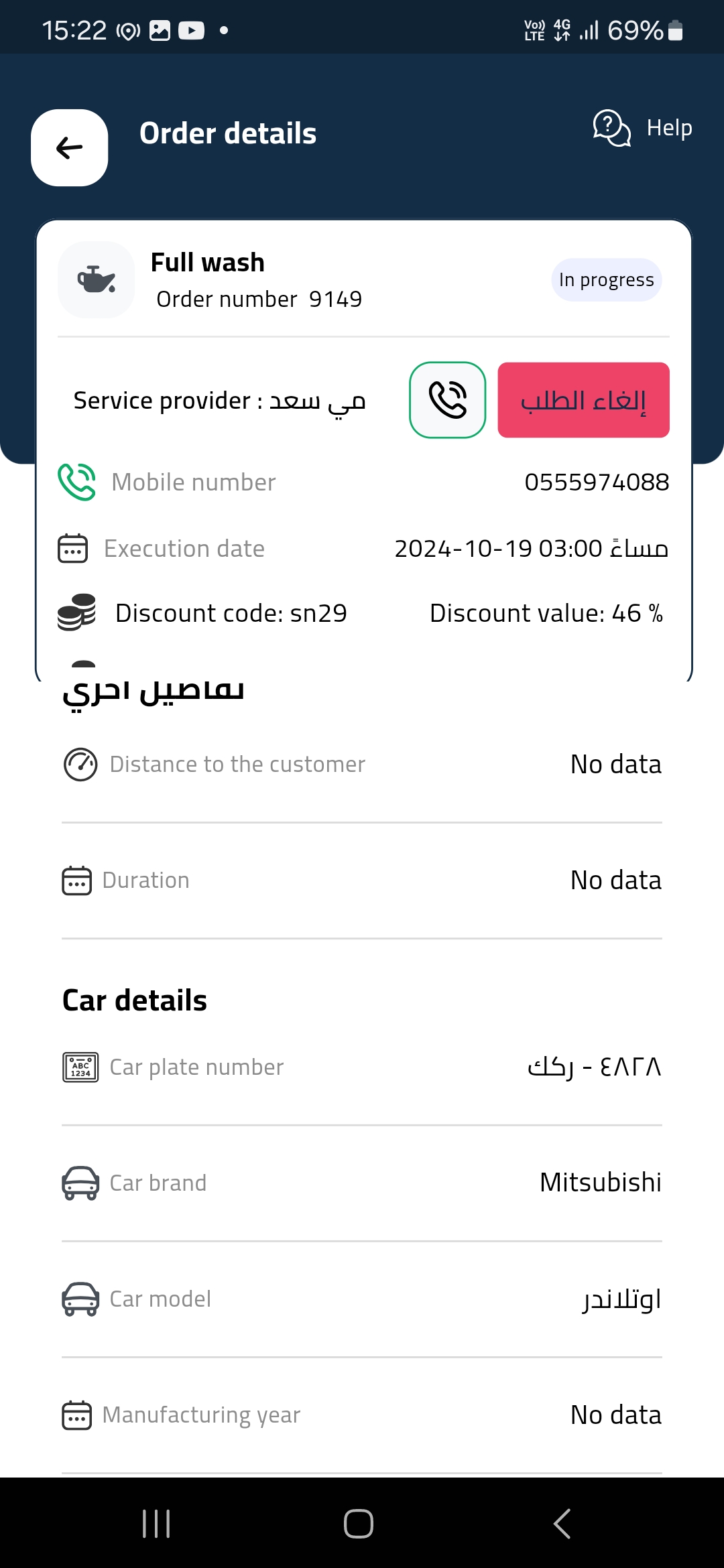
Task: Tap the discount coins icon
Action: coord(76,612)
